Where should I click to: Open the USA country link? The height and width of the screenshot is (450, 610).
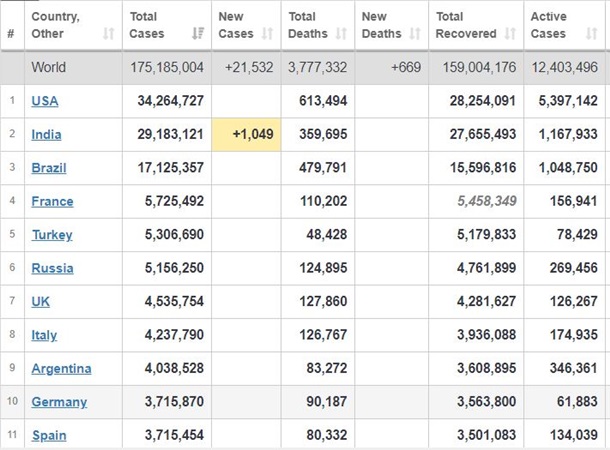(x=45, y=101)
